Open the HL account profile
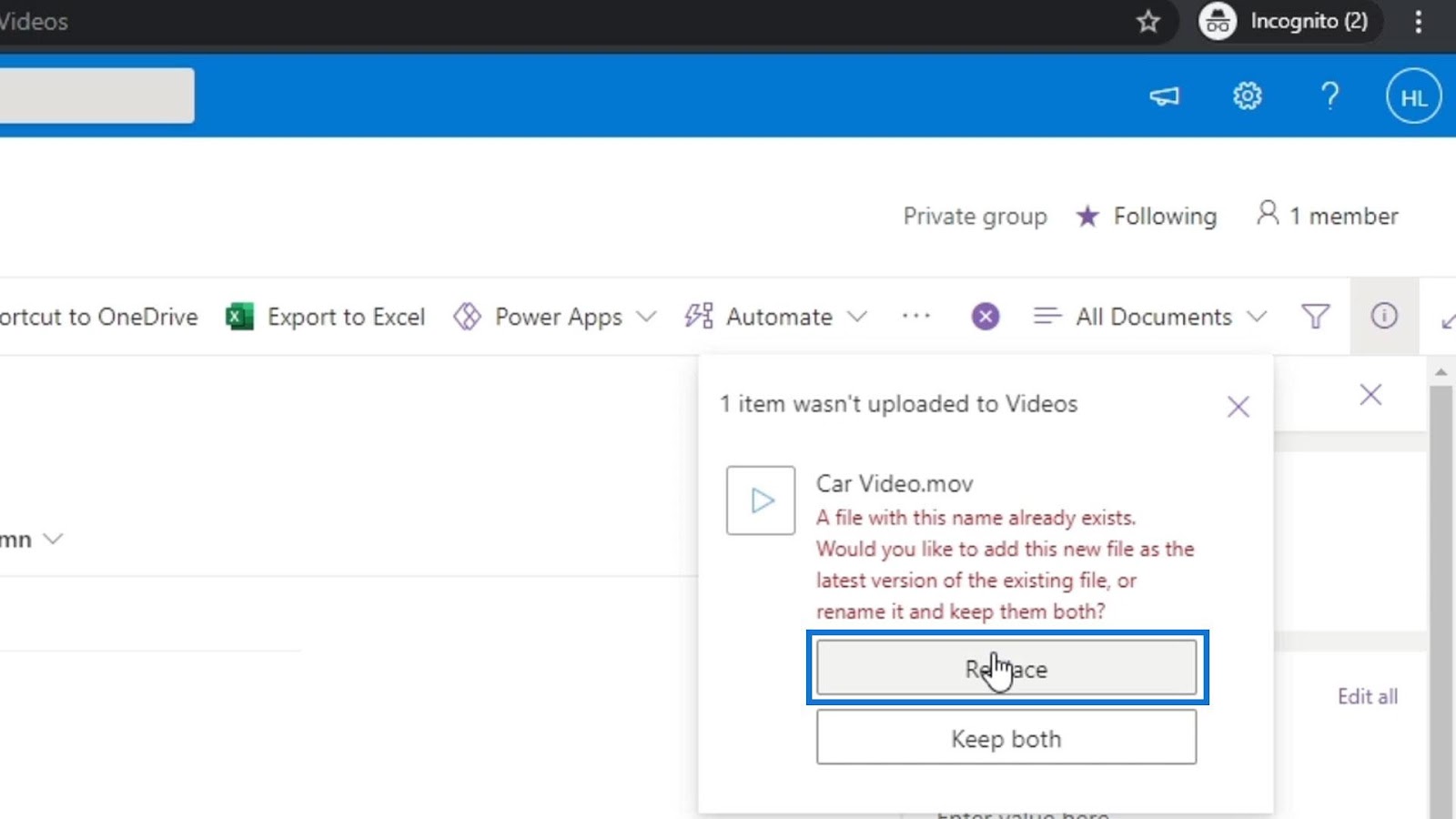 click(1413, 96)
